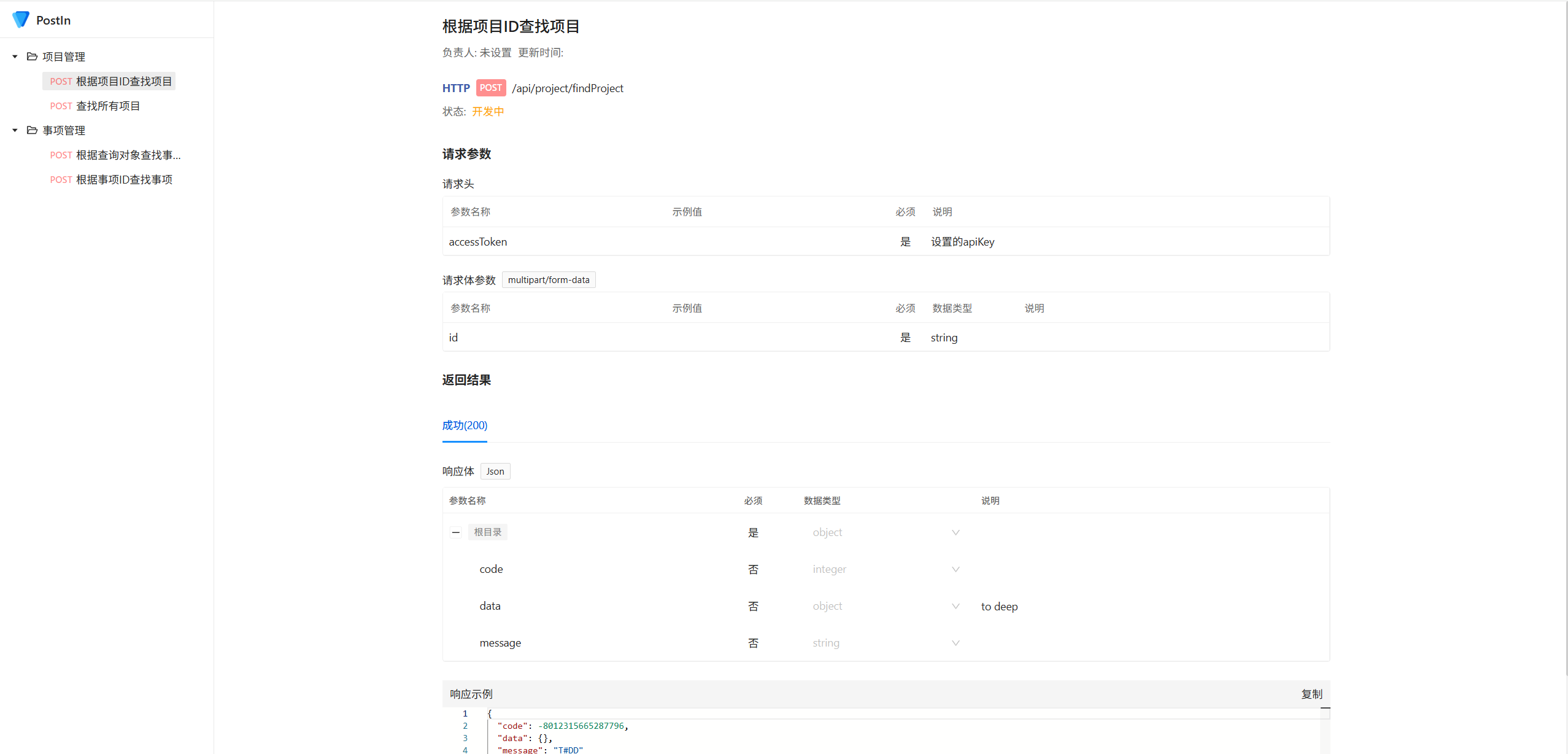Image resolution: width=1568 pixels, height=754 pixels.
Task: Click the 项目管理 folder icon
Action: click(32, 56)
